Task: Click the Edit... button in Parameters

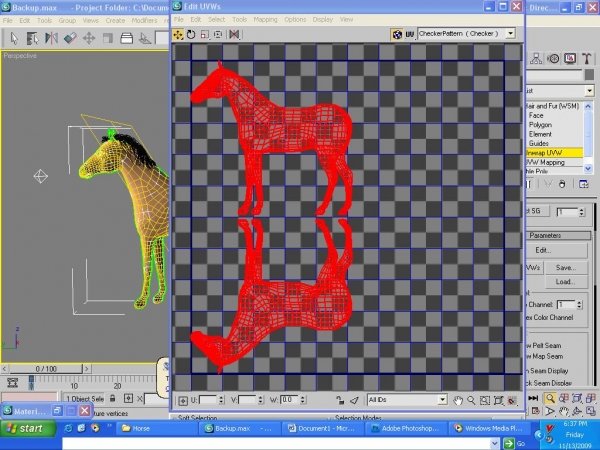Action: [x=557, y=250]
